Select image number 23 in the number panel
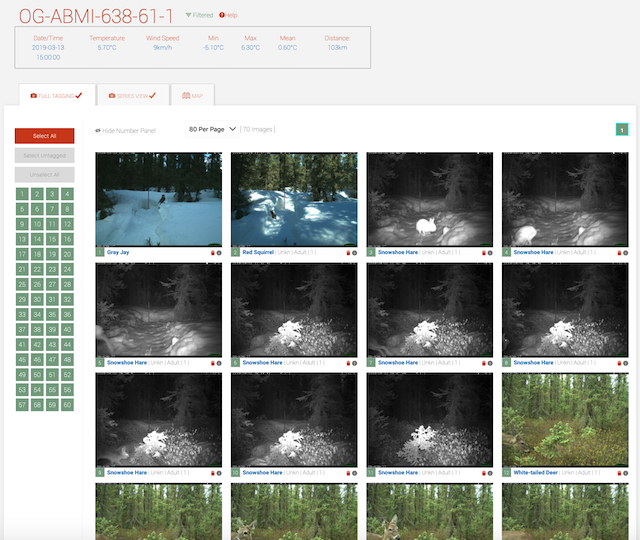 [x=52, y=269]
